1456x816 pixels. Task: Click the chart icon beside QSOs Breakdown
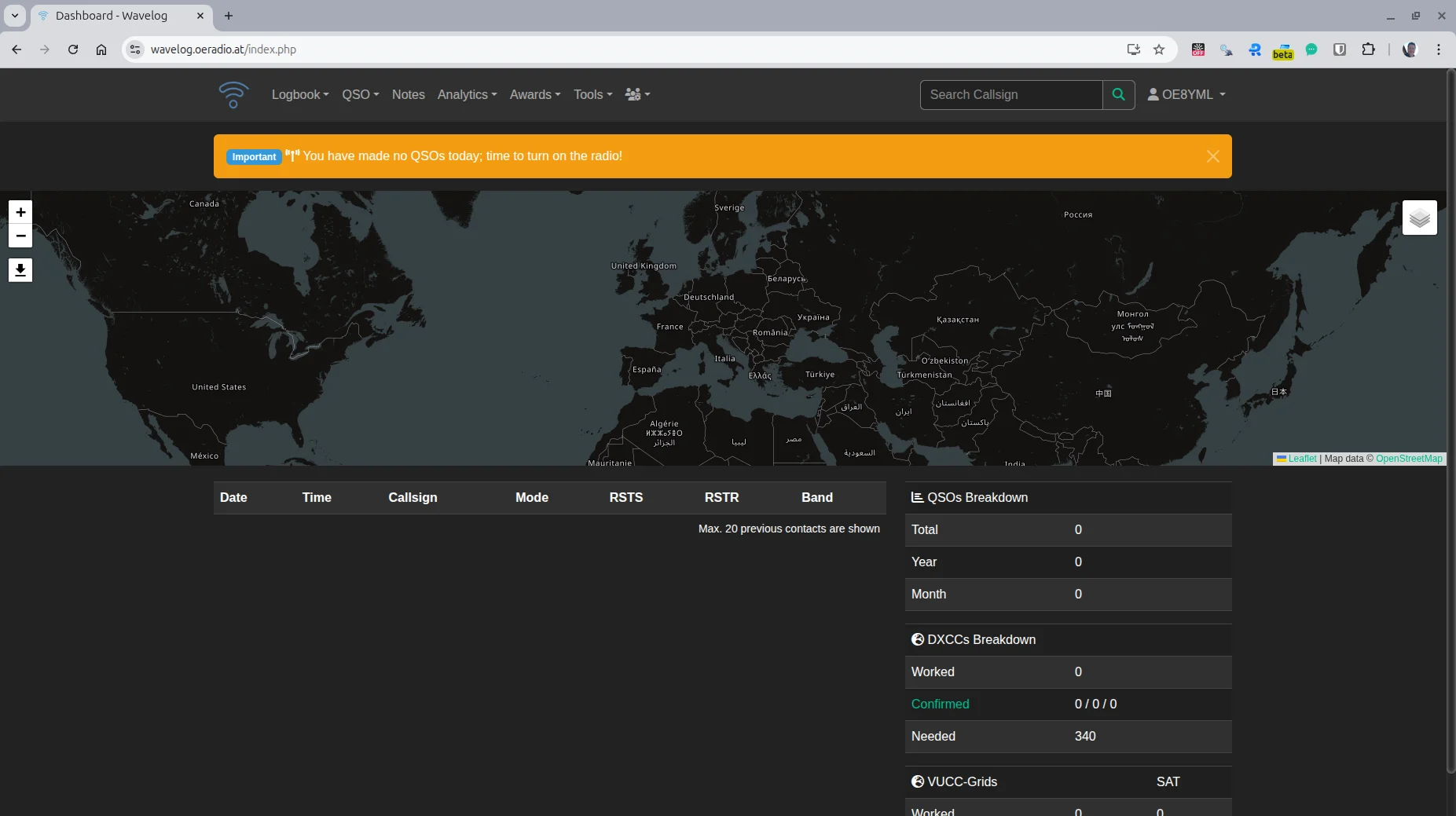point(918,497)
